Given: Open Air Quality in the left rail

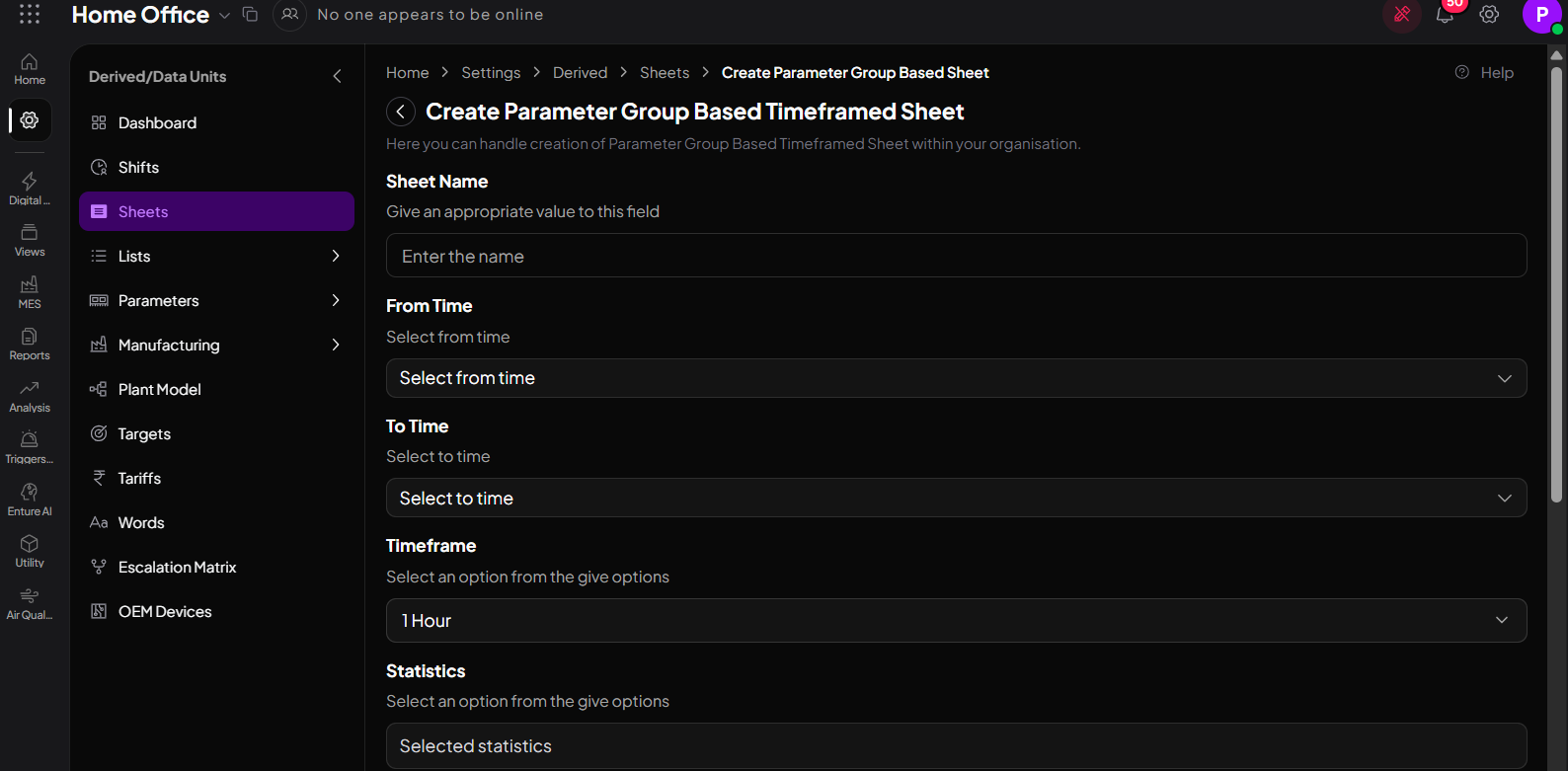Looking at the screenshot, I should [x=30, y=603].
